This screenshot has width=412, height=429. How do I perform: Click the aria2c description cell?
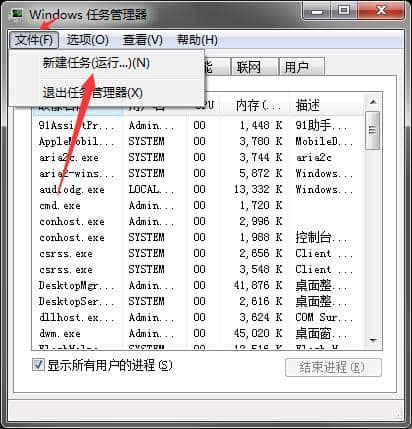(x=314, y=157)
